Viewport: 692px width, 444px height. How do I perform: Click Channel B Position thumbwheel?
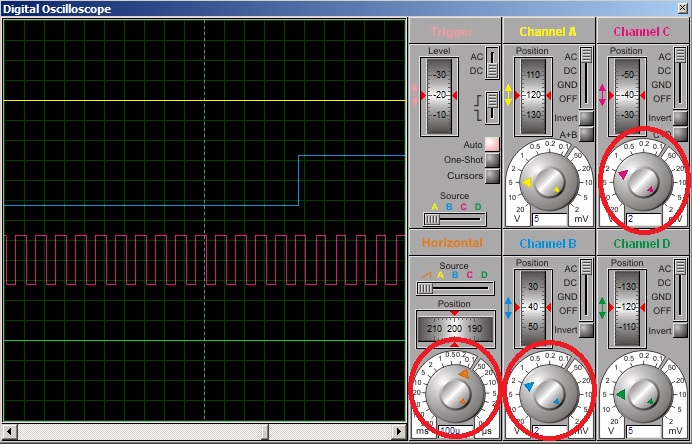[533, 308]
